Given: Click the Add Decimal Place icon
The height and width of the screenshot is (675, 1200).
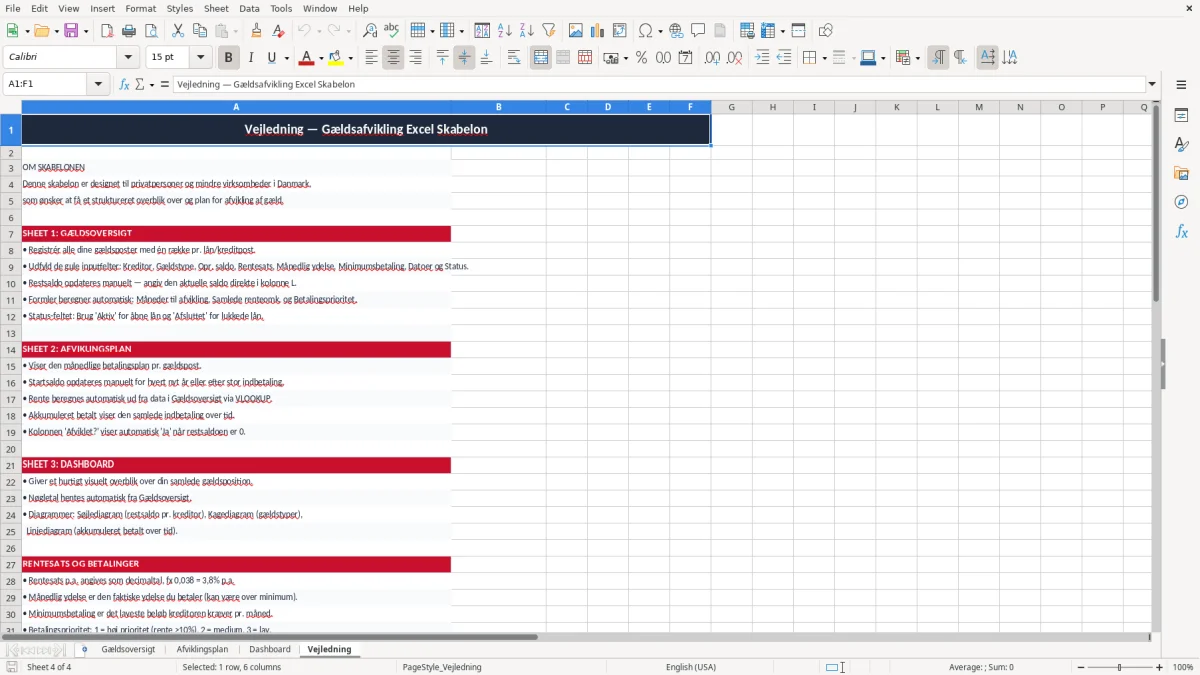Looking at the screenshot, I should (x=713, y=58).
